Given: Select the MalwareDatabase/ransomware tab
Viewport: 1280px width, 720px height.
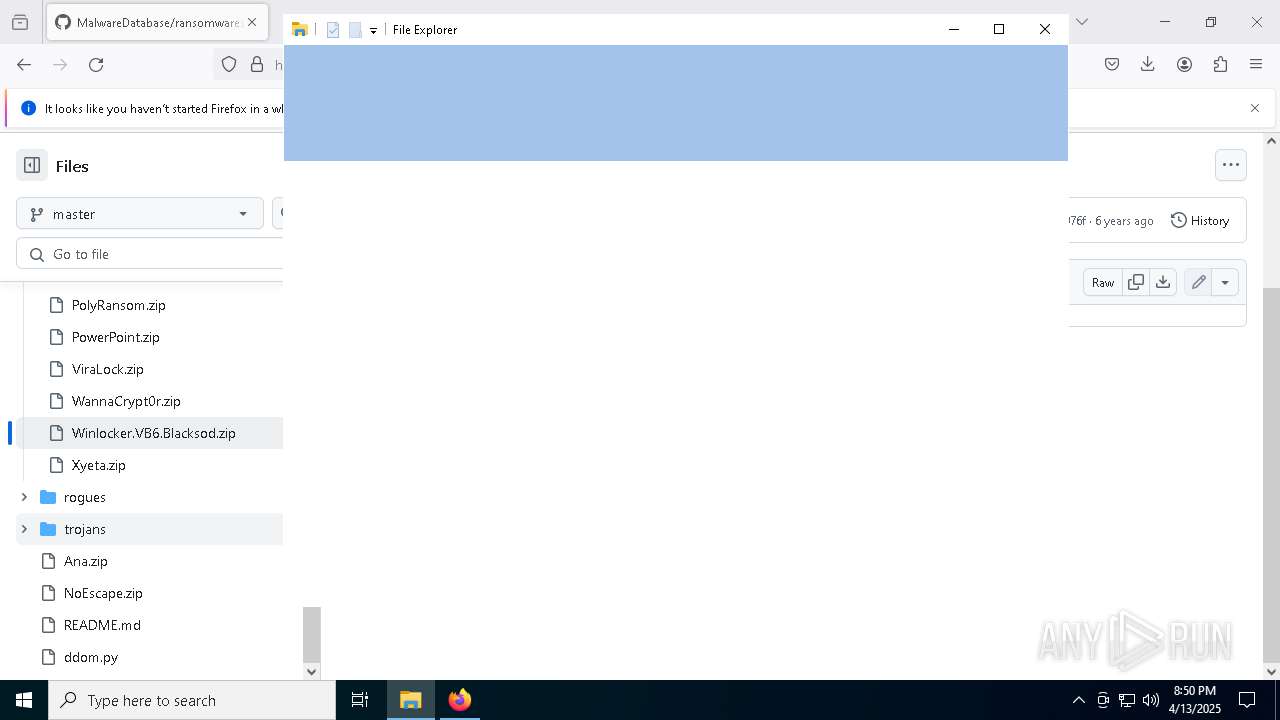Looking at the screenshot, I should 158,22.
